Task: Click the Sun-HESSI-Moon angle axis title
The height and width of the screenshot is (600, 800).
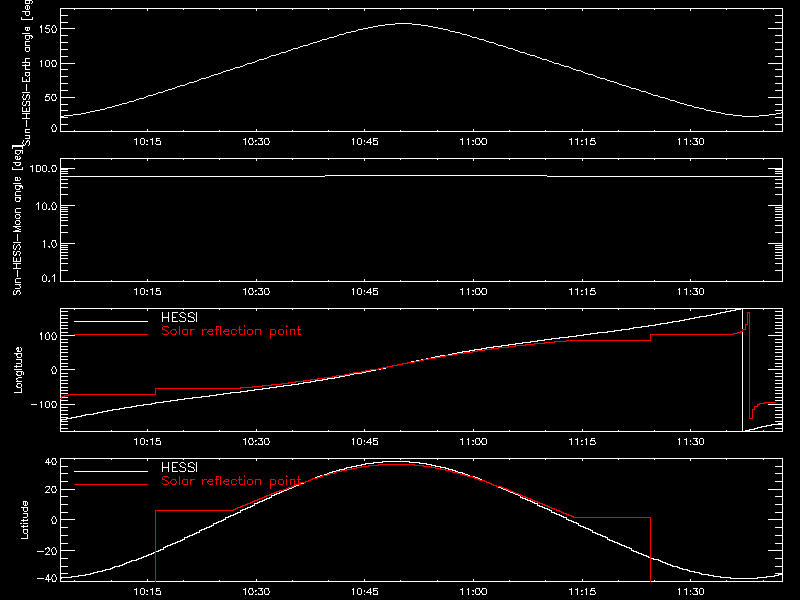Action: [x=17, y=220]
